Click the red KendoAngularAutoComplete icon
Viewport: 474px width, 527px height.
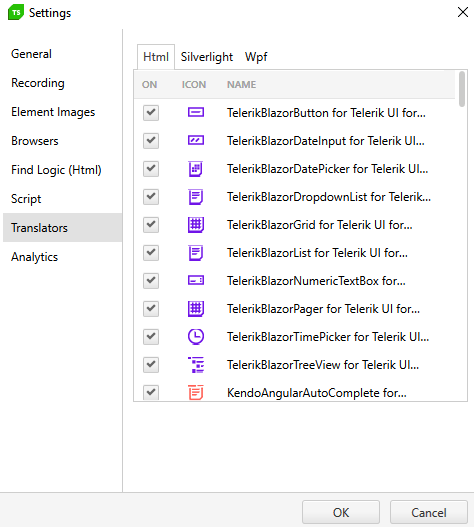pyautogui.click(x=196, y=392)
